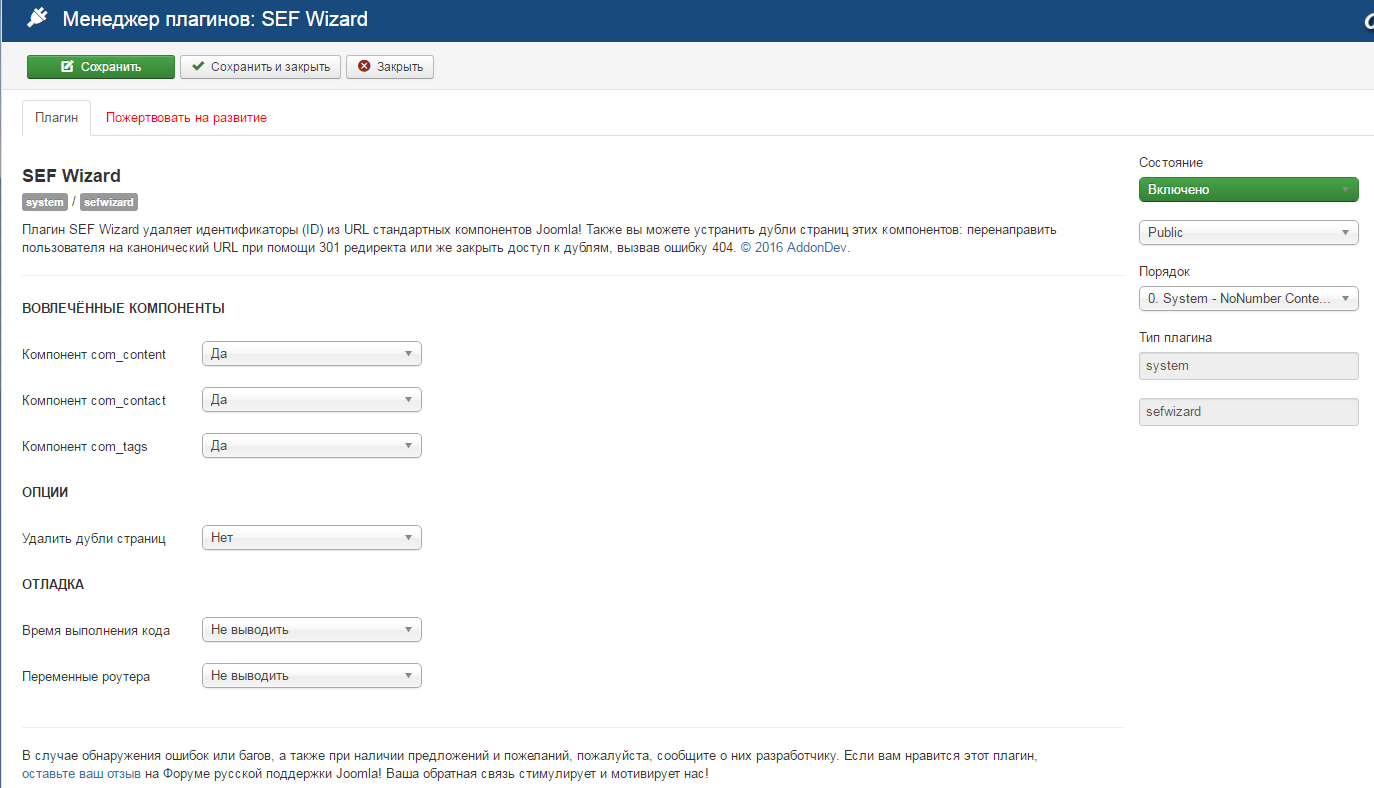The image size is (1374, 788).
Task: Click the sefwizard readonly field
Action: pos(1249,412)
